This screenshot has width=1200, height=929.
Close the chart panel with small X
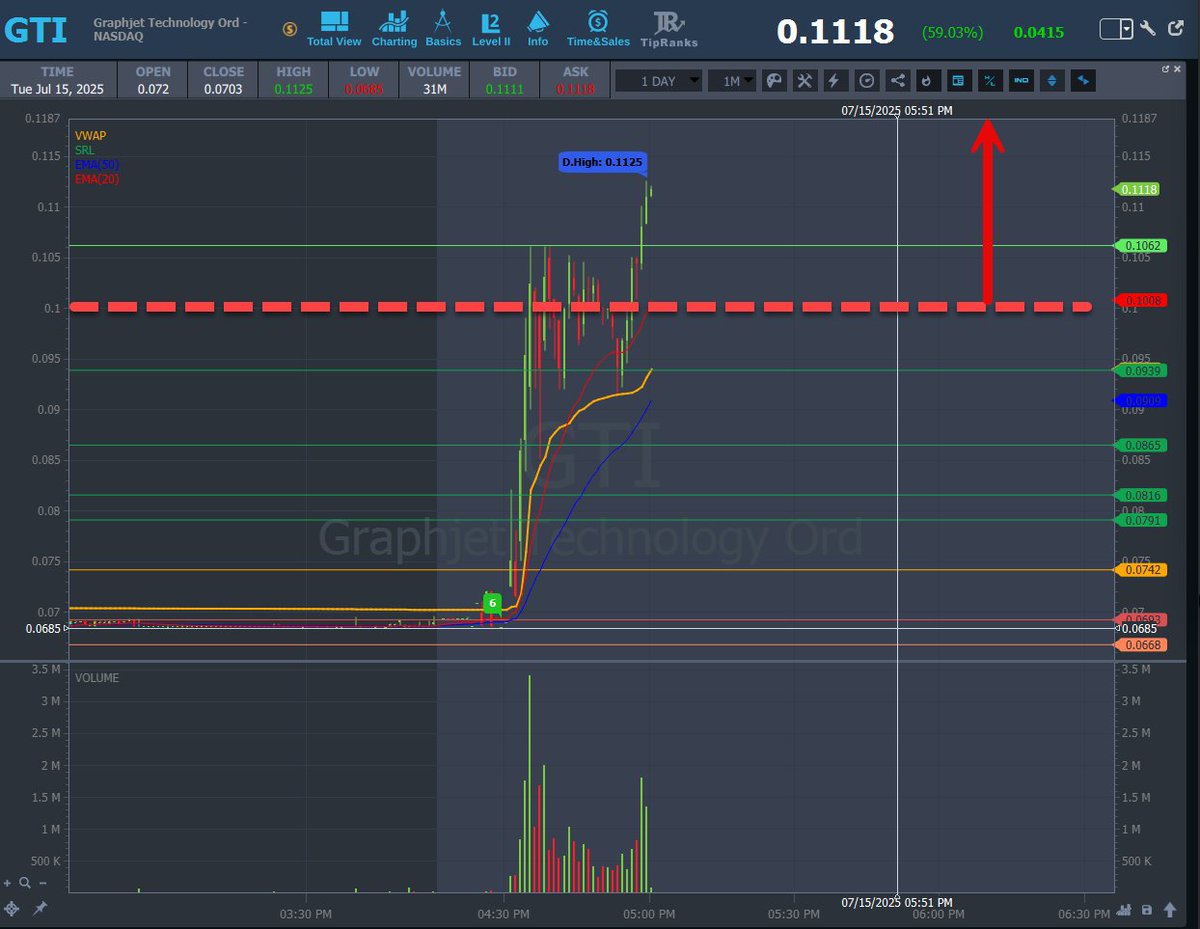[x=1179, y=69]
